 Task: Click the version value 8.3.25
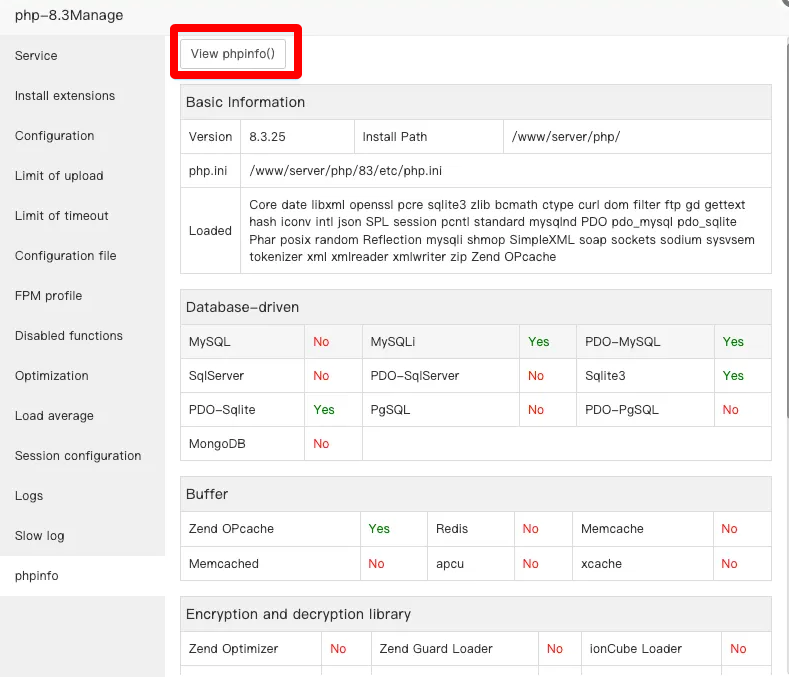coord(267,137)
